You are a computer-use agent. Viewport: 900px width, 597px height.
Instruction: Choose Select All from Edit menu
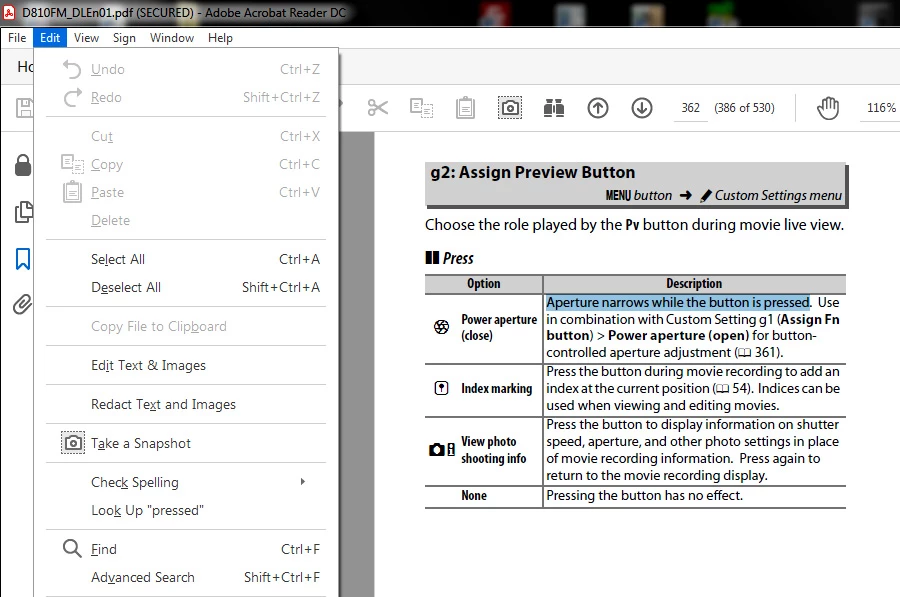[x=187, y=259]
